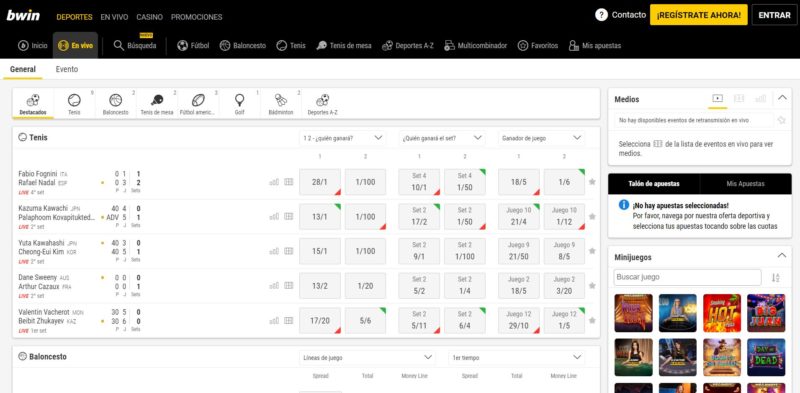Select the Evento tab
The height and width of the screenshot is (393, 800).
(67, 69)
